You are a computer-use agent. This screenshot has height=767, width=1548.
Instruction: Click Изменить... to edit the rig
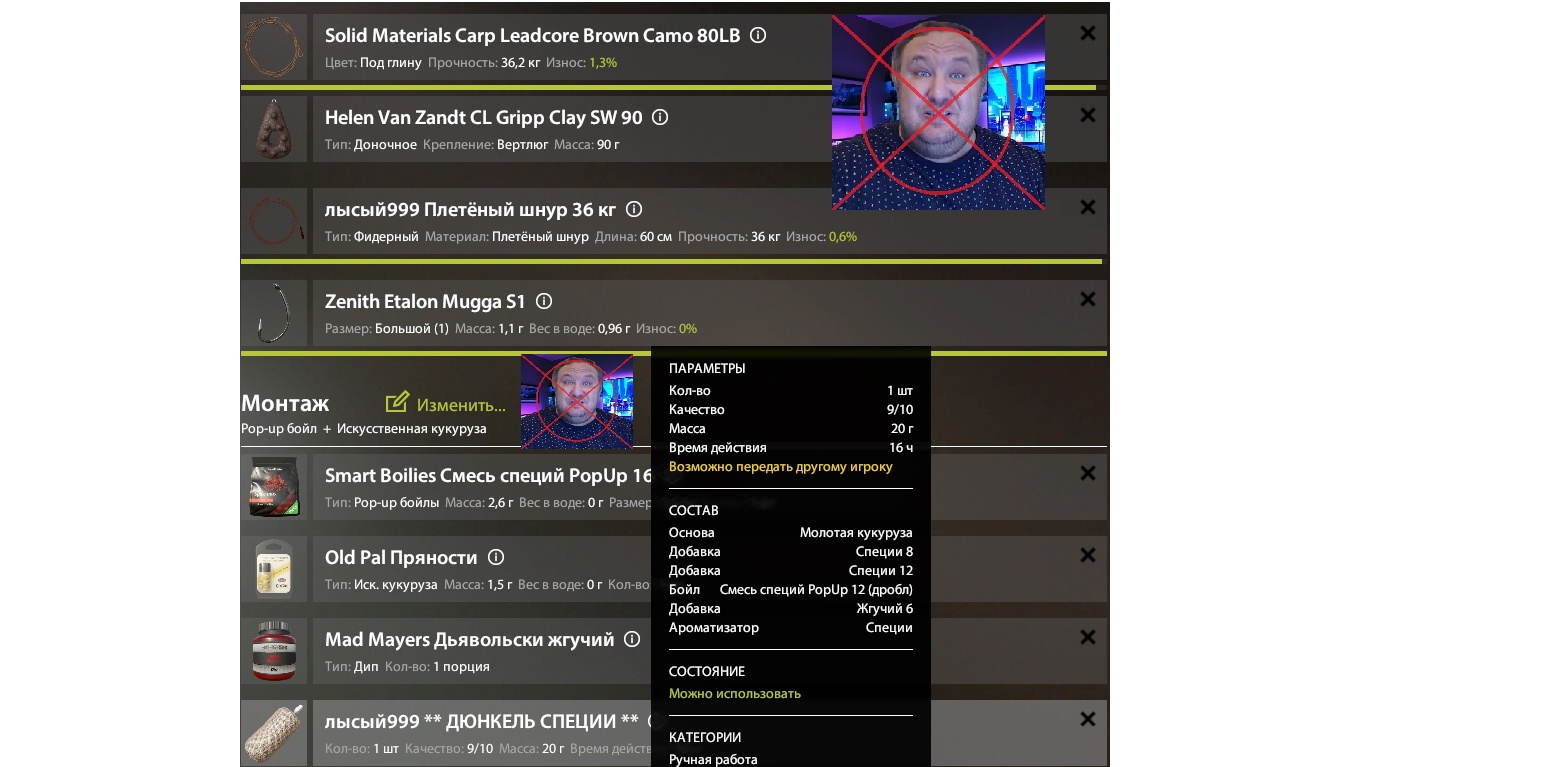pos(461,405)
